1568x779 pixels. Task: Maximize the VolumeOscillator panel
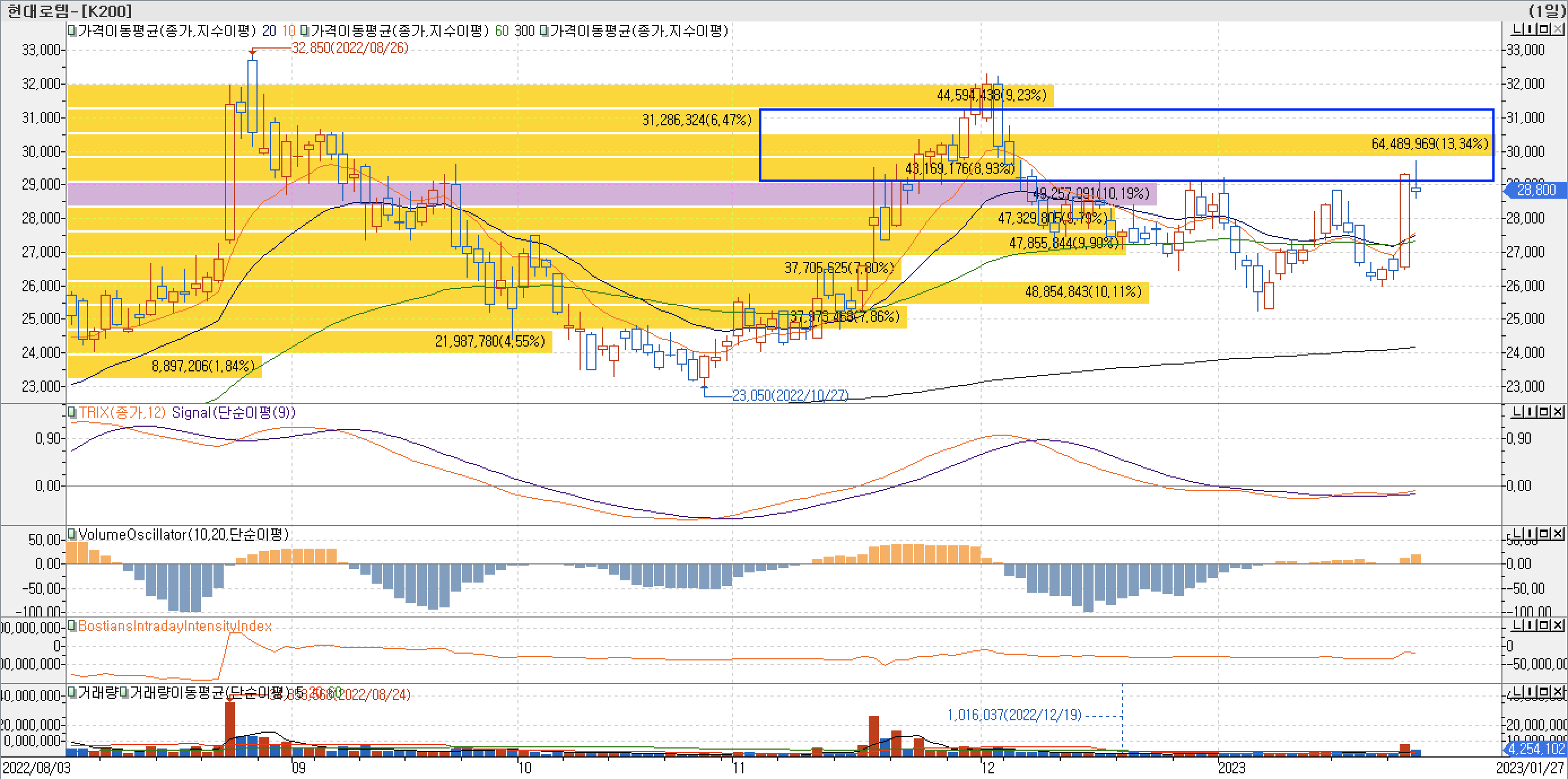point(1544,534)
